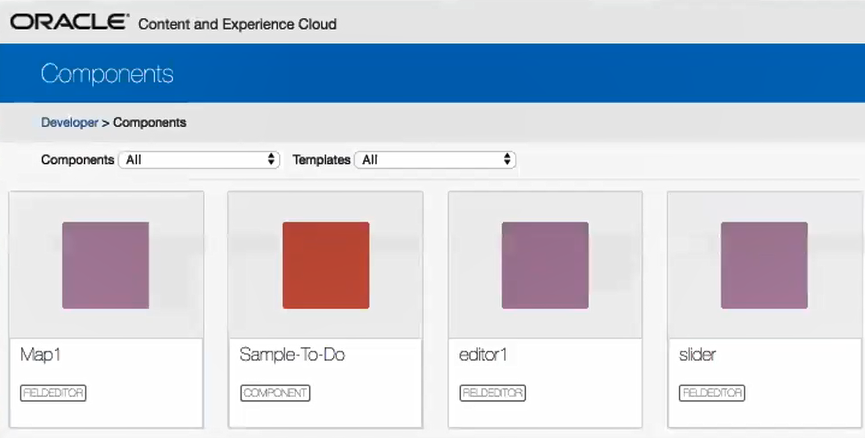This screenshot has height=438, width=865.
Task: Click the Components filter label
Action: pos(77,160)
